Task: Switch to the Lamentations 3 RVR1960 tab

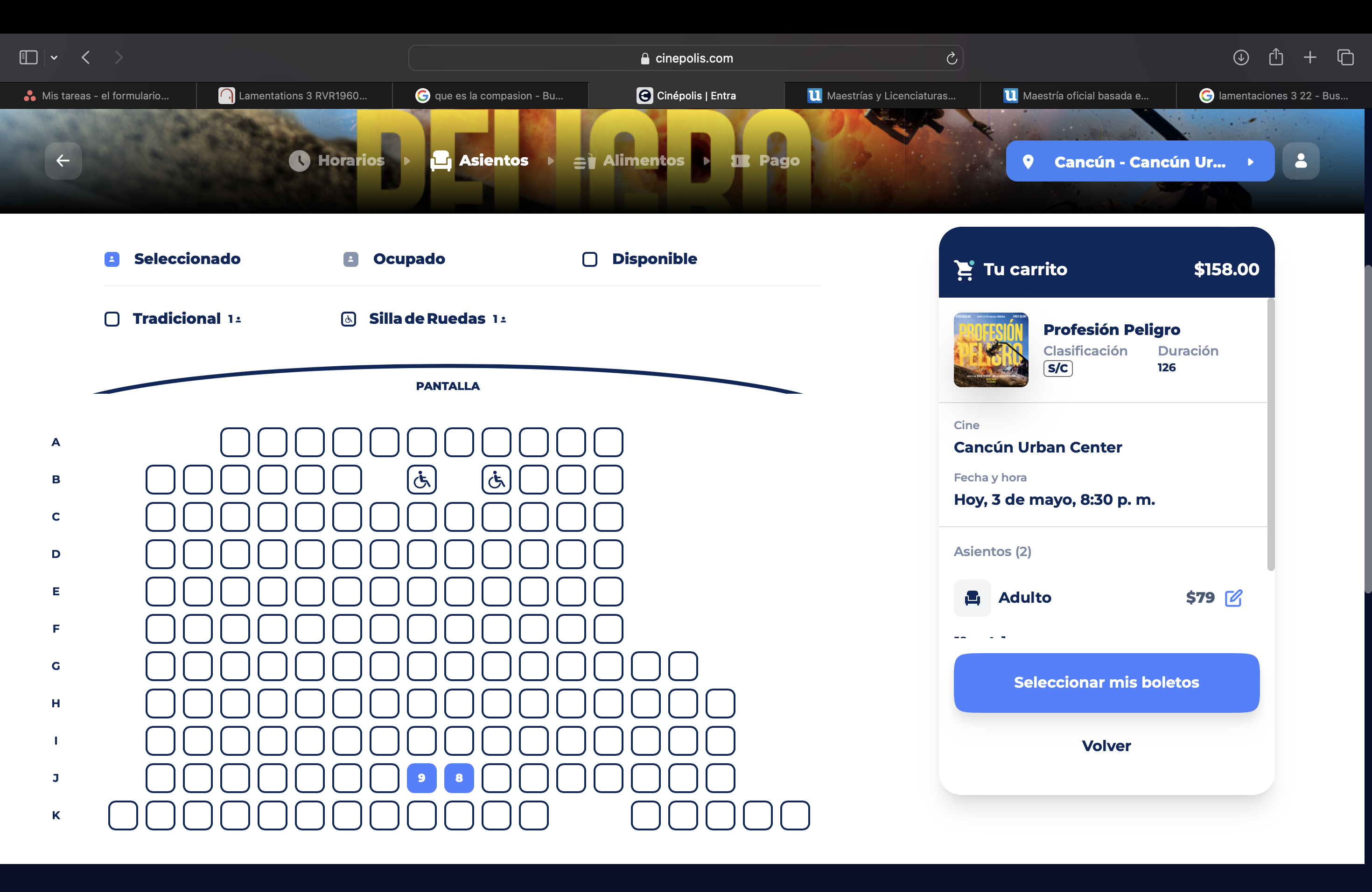Action: 294,96
